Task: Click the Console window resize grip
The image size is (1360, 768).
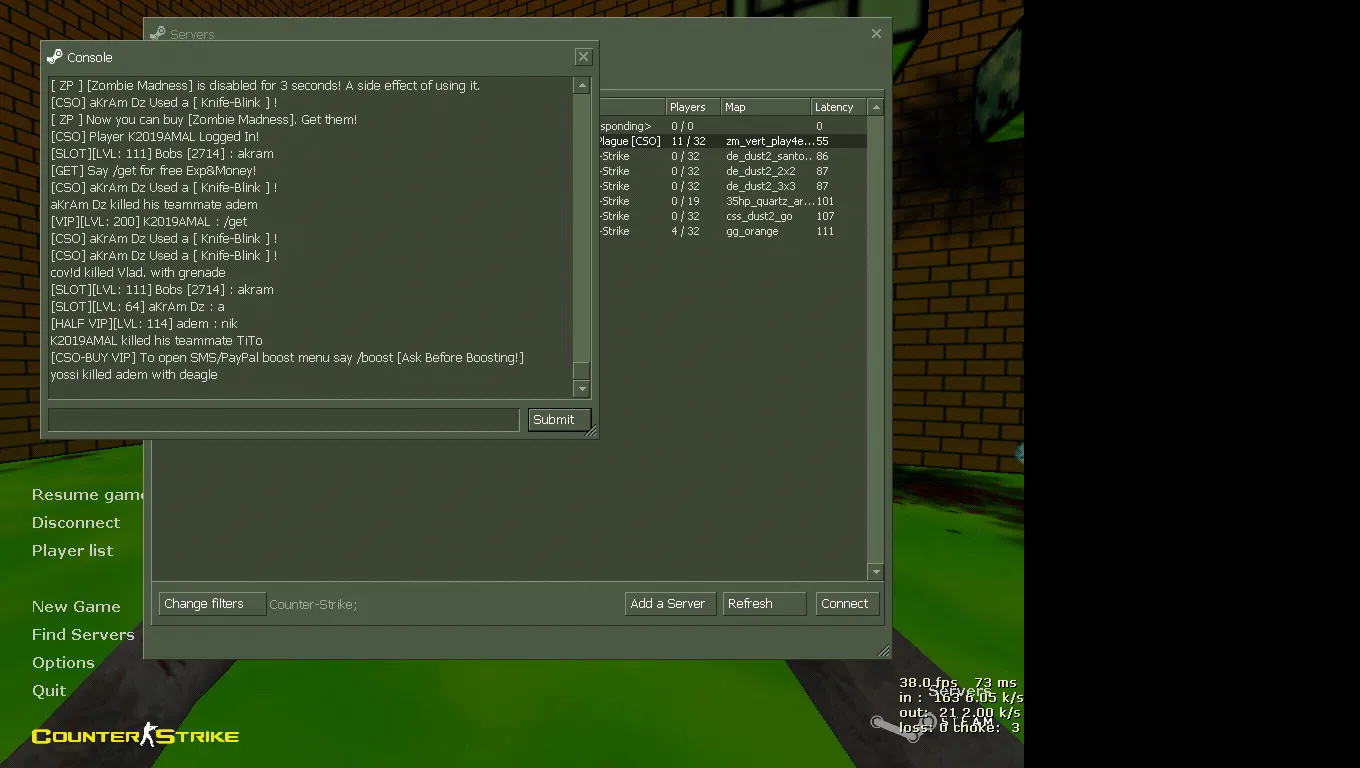Action: [591, 431]
